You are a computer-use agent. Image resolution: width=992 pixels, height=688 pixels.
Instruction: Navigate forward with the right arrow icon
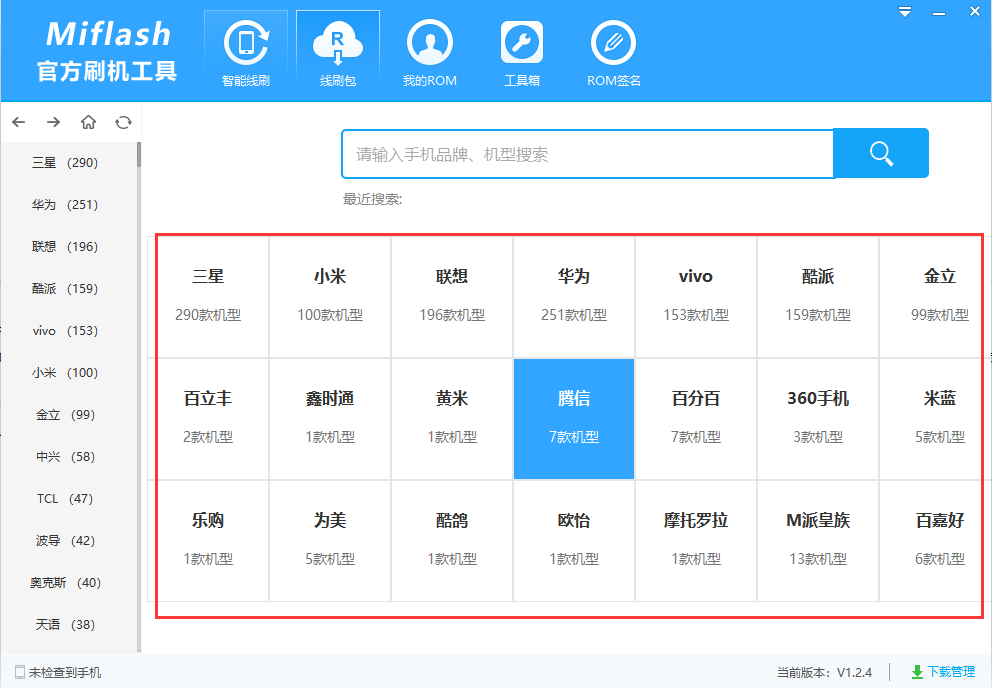tap(53, 121)
